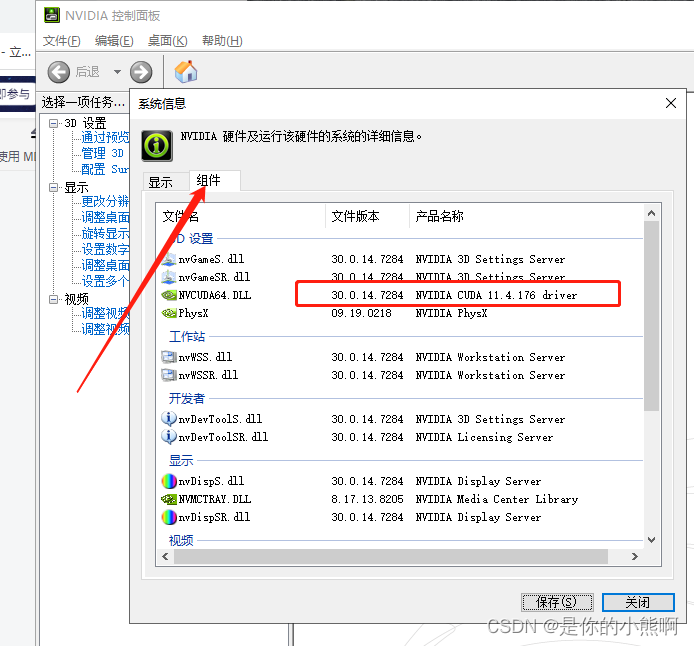Select the PhysX component icon
Screen dimensions: 694x646
tap(169, 313)
